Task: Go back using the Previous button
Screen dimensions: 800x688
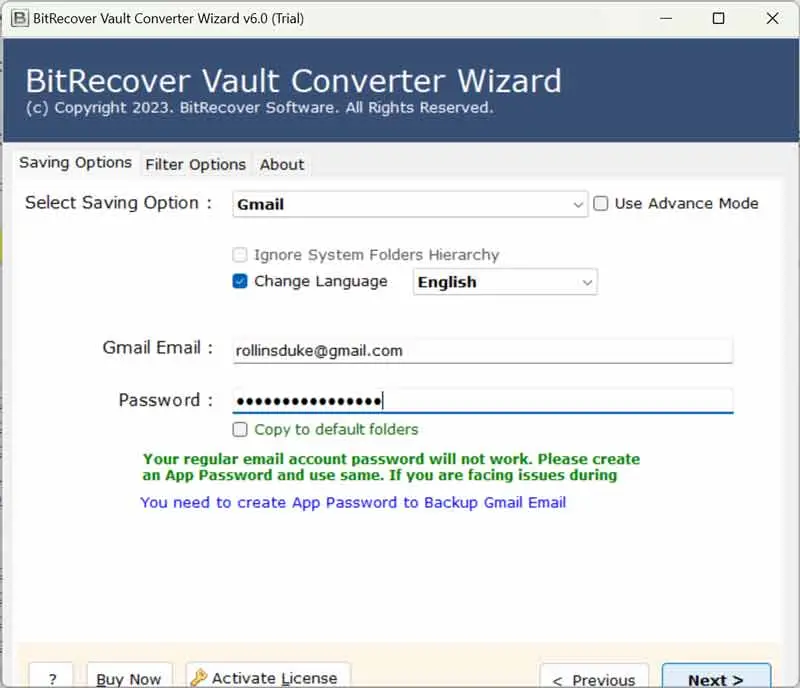Action: (594, 678)
